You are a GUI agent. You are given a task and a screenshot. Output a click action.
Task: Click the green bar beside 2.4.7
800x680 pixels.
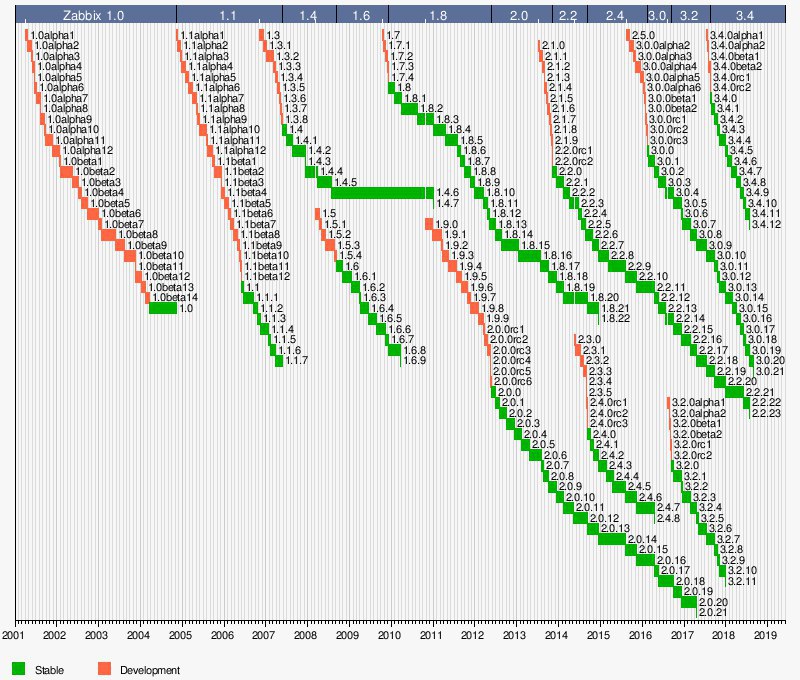tap(645, 508)
